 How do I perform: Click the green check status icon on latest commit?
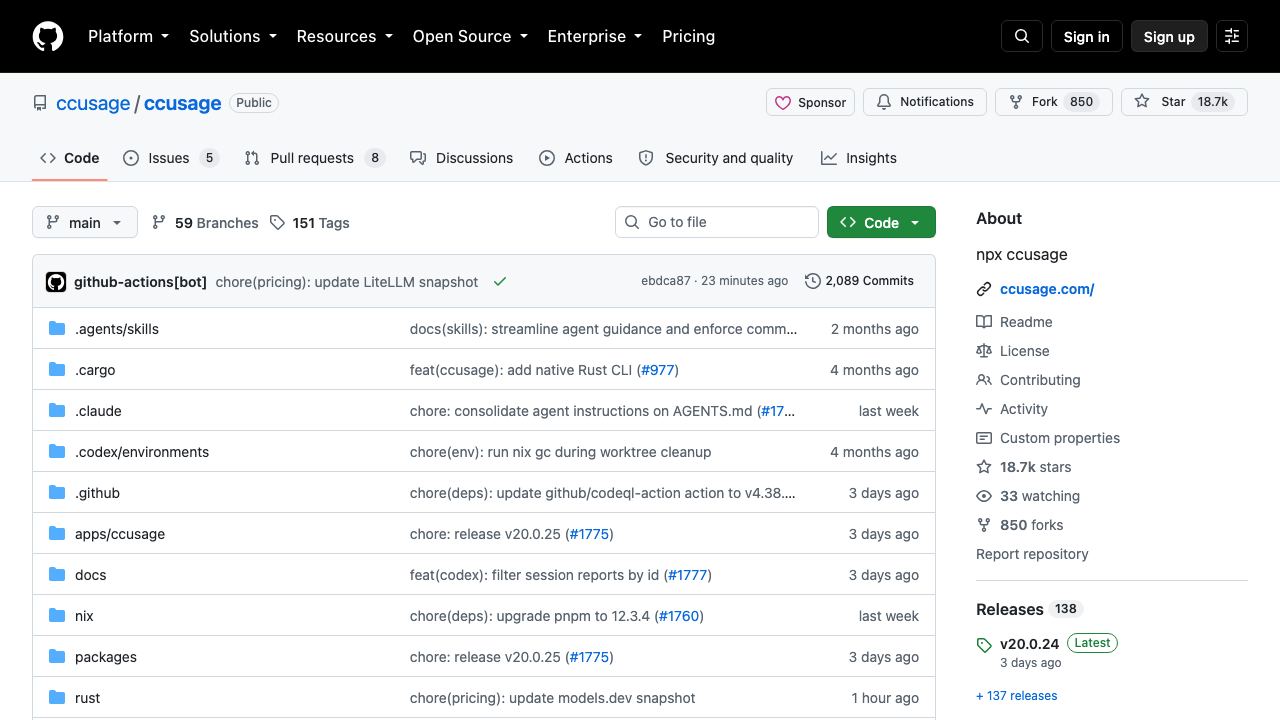coord(500,282)
